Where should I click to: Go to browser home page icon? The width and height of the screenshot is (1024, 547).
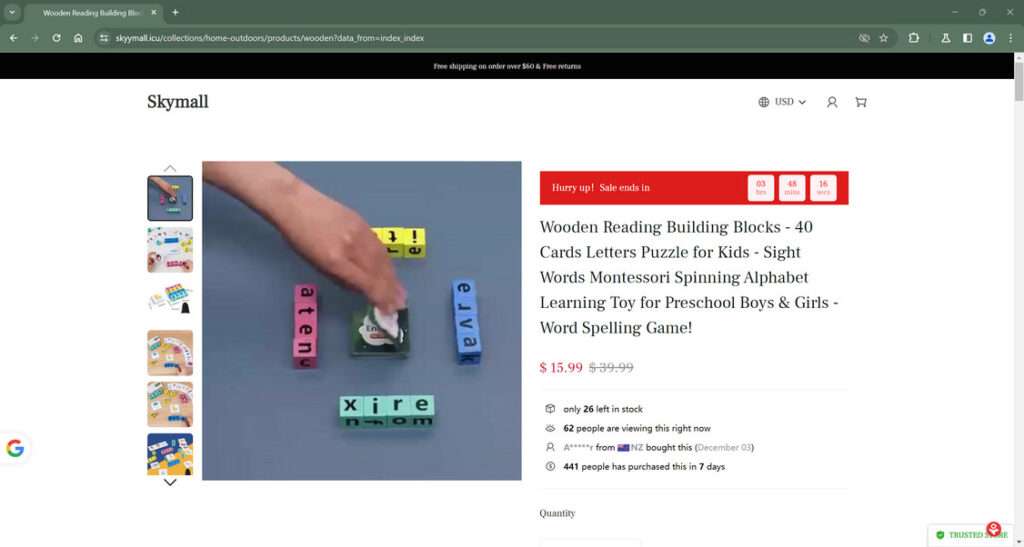(x=78, y=38)
